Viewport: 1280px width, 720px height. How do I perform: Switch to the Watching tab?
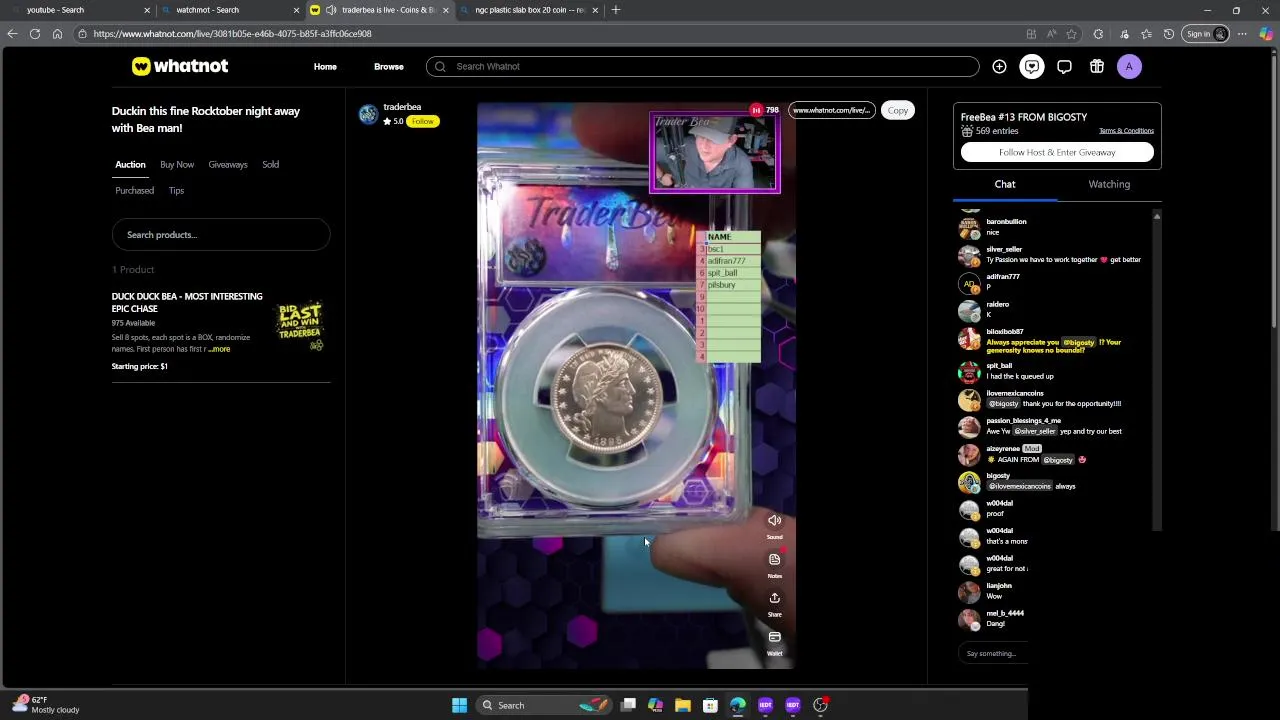1109,184
